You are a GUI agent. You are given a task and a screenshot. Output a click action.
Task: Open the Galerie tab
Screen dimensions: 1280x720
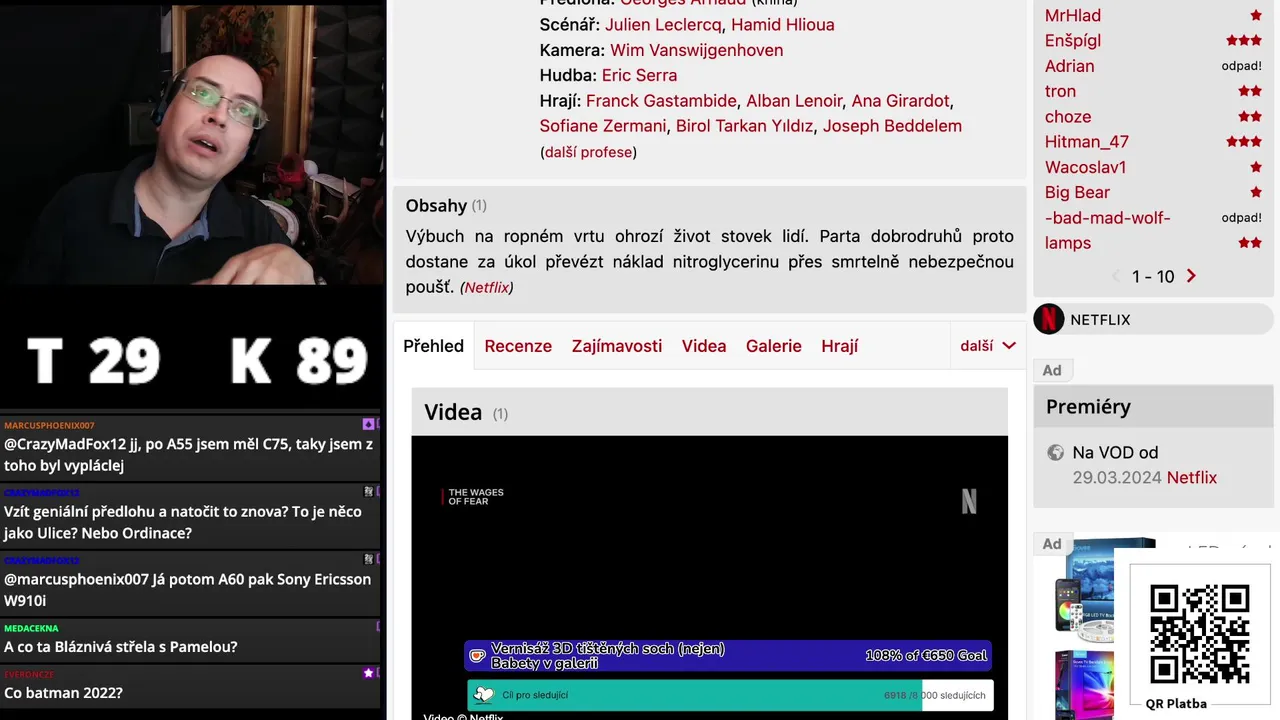(x=774, y=346)
